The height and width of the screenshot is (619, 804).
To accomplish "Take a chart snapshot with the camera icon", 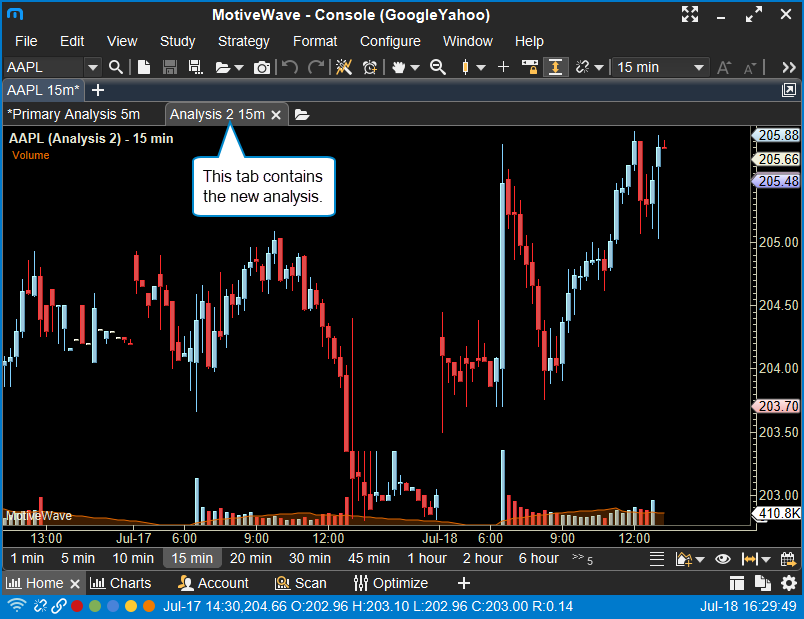I will click(262, 68).
